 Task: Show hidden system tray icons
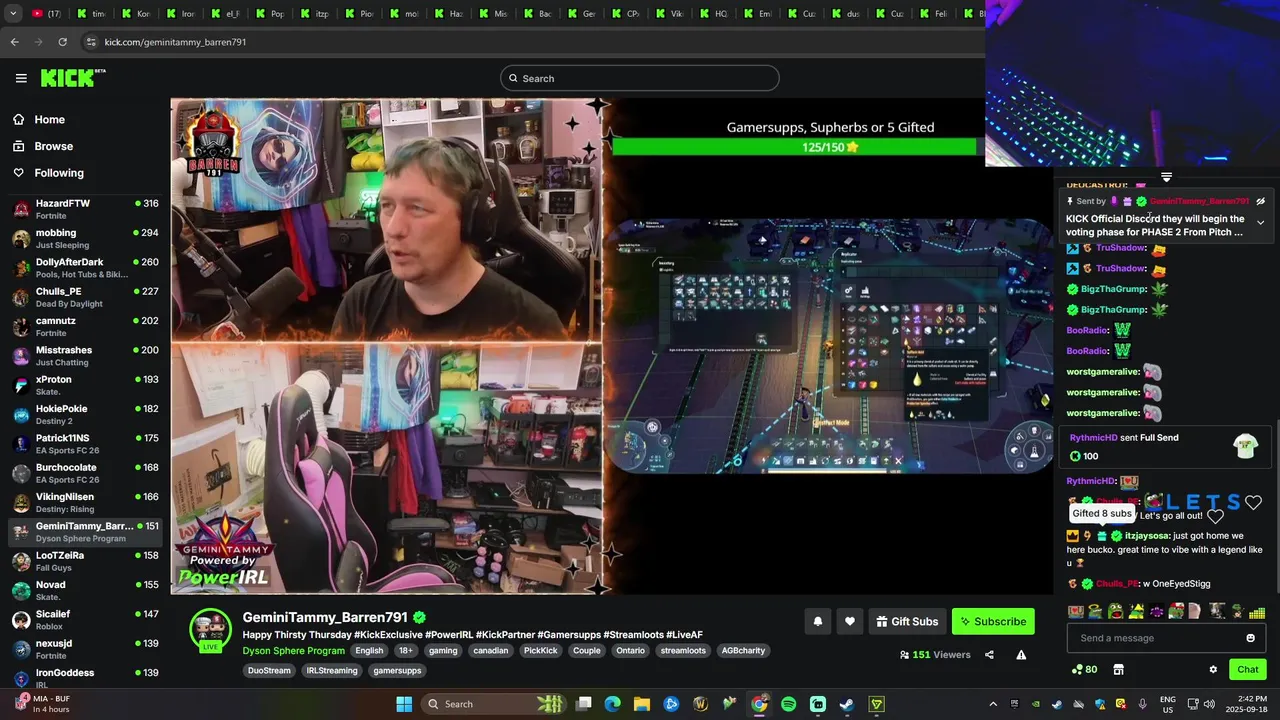click(993, 704)
